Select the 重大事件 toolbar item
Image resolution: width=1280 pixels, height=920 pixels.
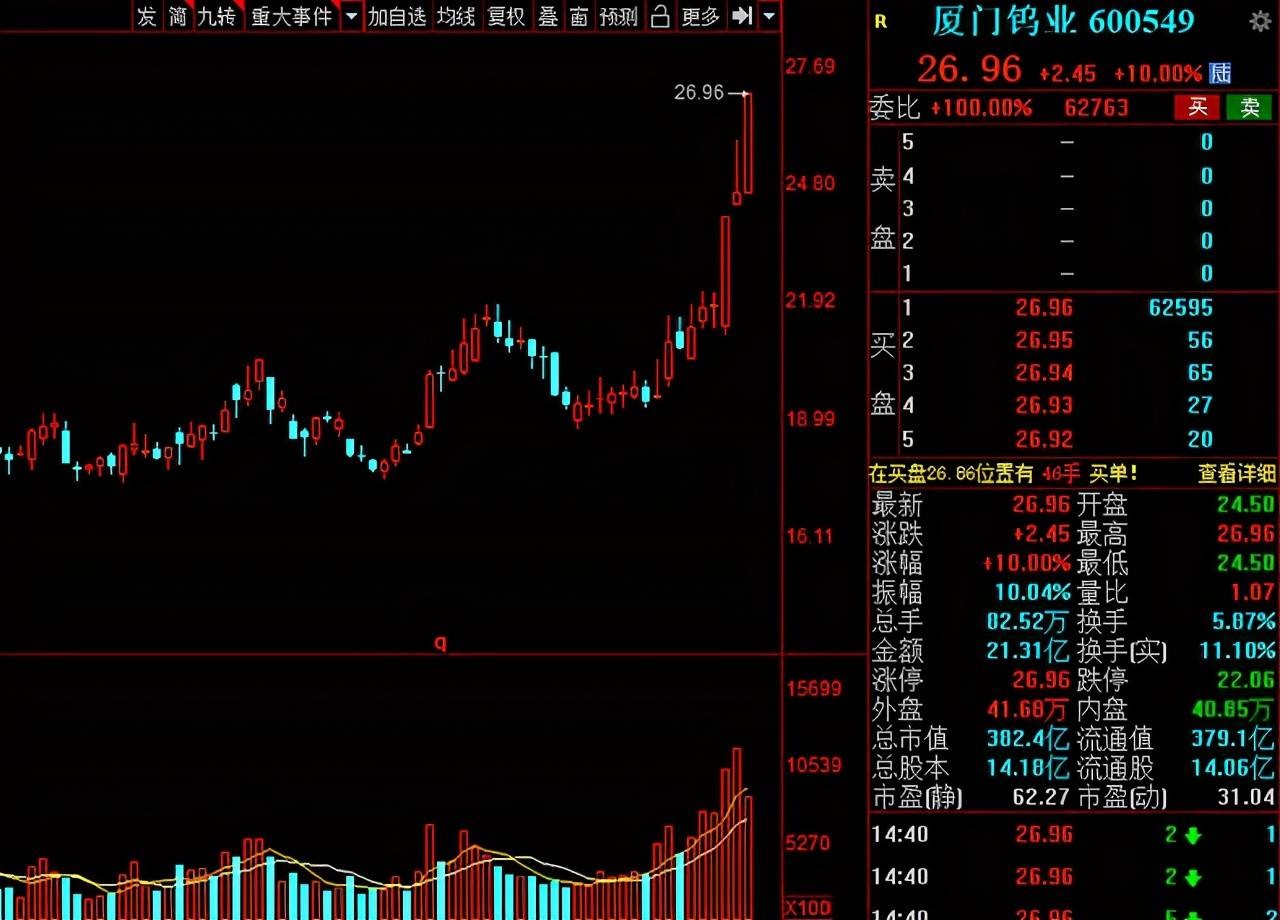point(291,16)
